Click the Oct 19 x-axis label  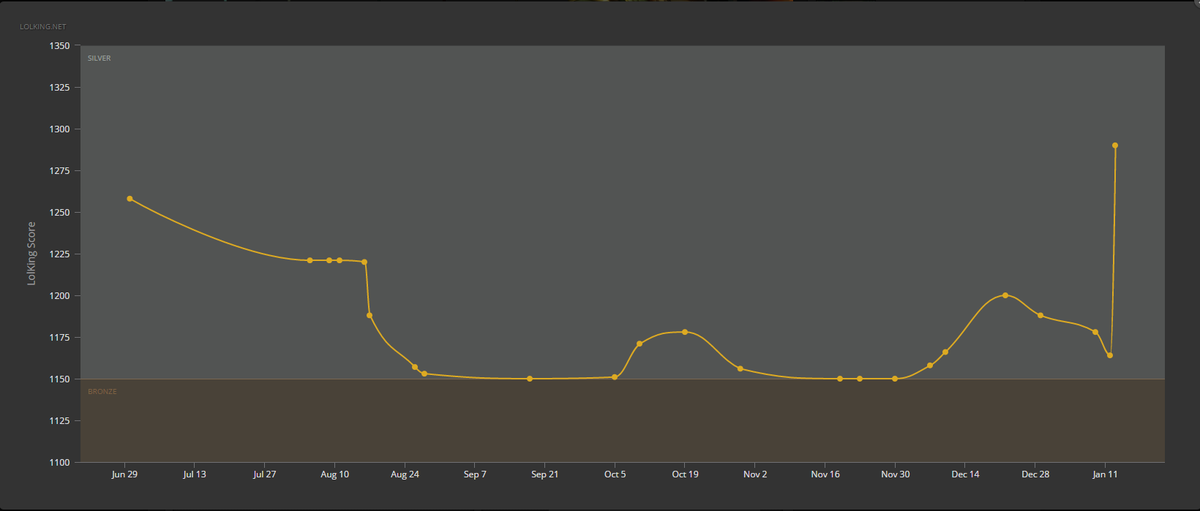(x=685, y=474)
